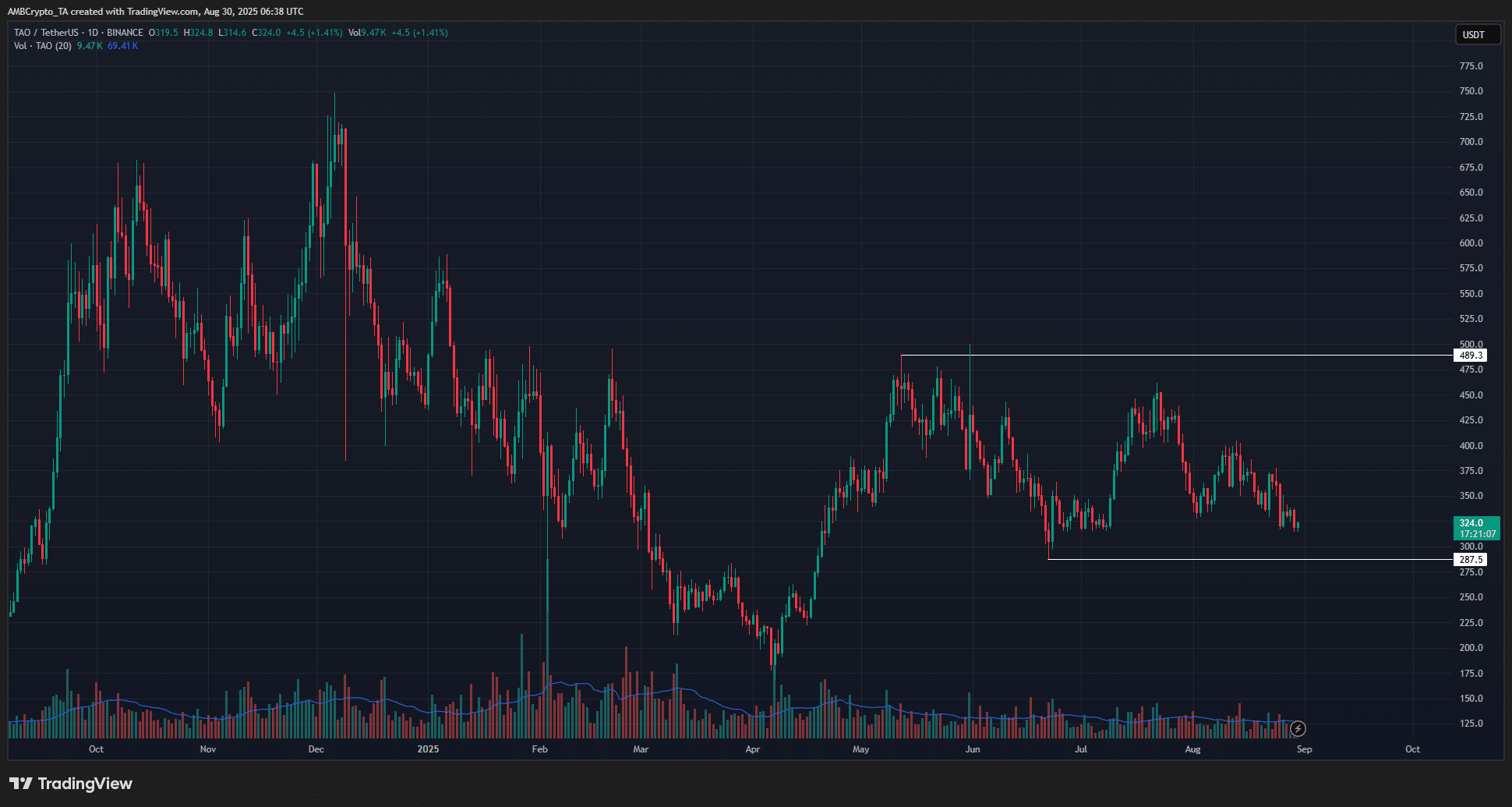Click the 489.3 price line label
Viewport: 1512px width, 807px height.
pyautogui.click(x=1470, y=356)
